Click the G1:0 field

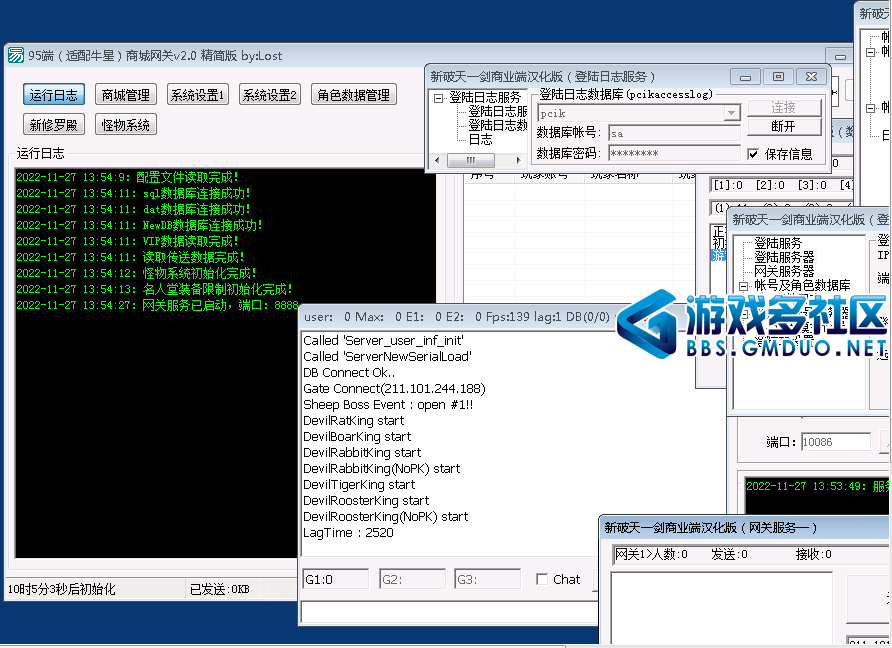point(336,579)
